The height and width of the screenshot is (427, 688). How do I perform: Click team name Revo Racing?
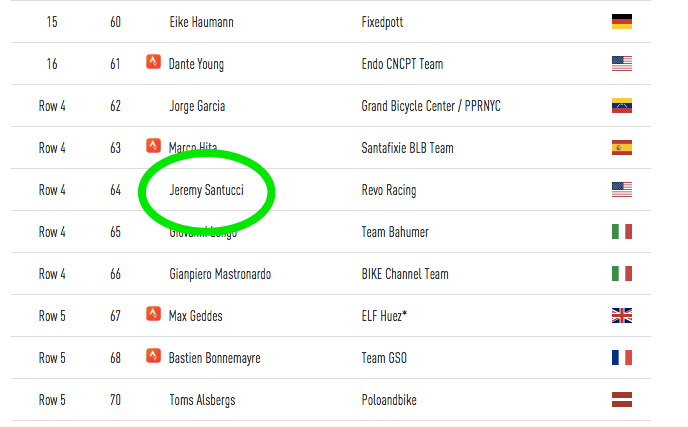tap(389, 190)
